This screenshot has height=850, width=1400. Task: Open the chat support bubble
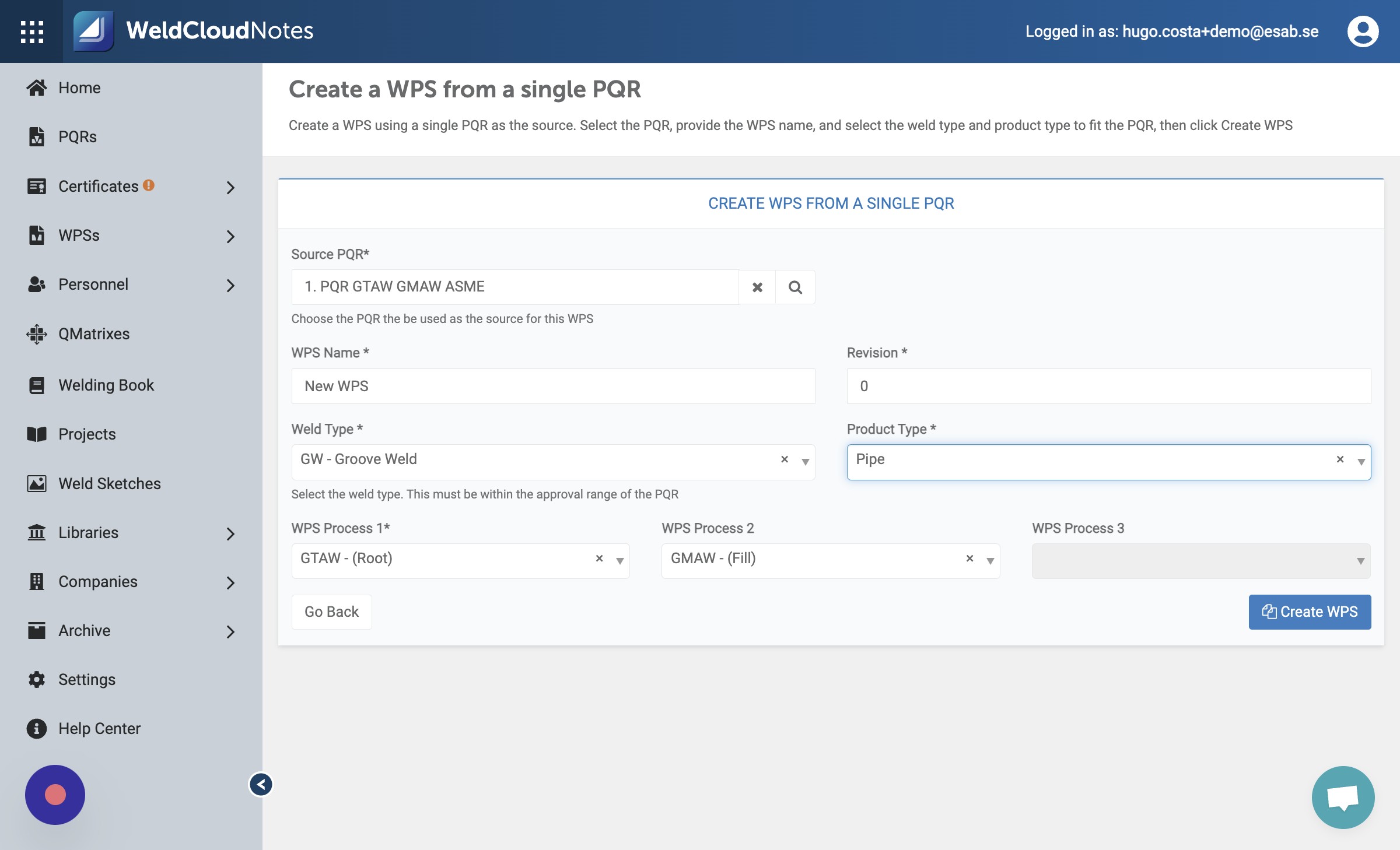(x=1343, y=797)
